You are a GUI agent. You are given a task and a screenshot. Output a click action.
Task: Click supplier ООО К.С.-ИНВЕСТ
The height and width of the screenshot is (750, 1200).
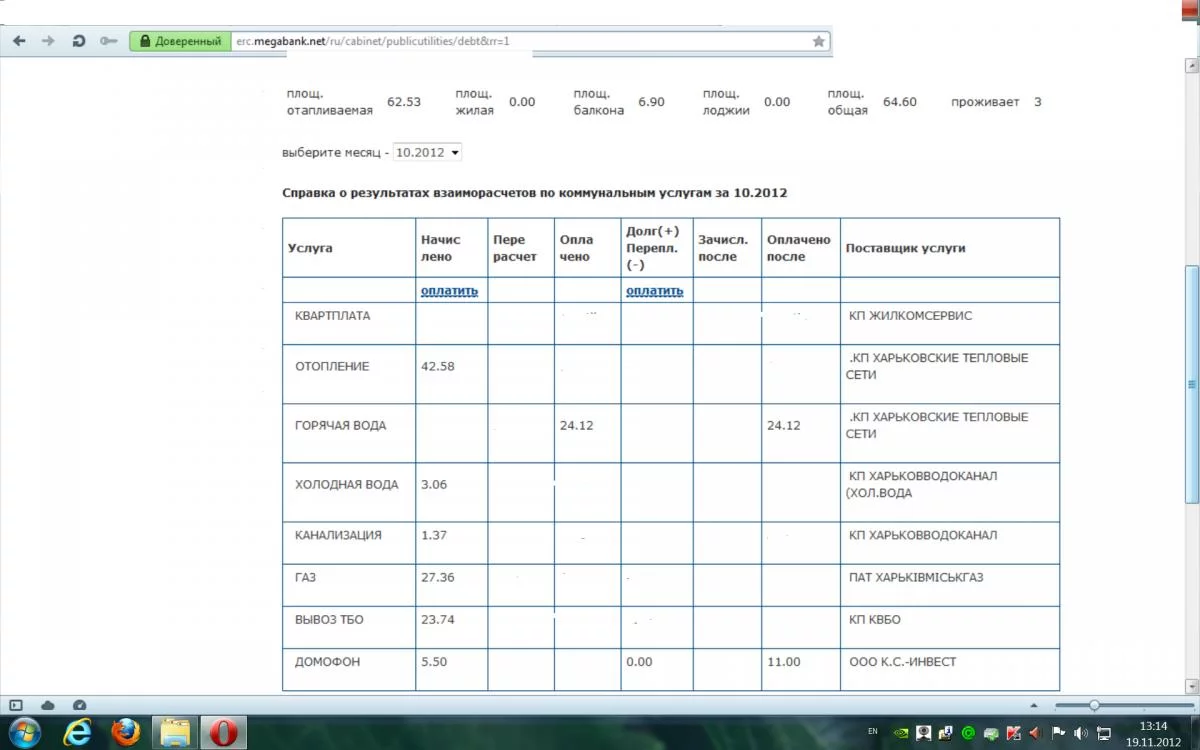902,662
